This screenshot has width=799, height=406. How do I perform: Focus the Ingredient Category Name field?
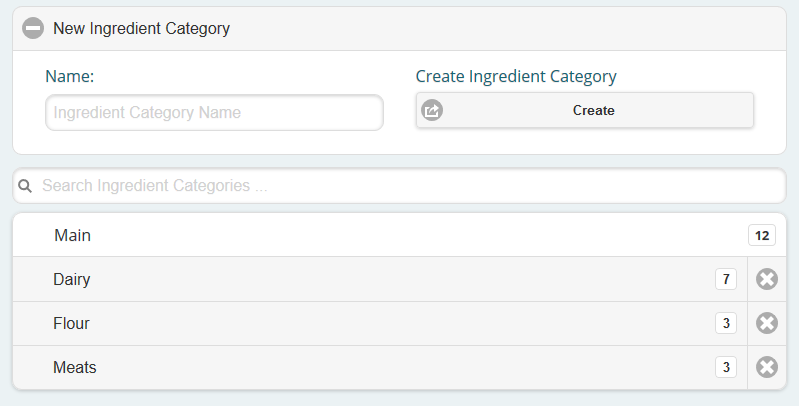(x=215, y=113)
